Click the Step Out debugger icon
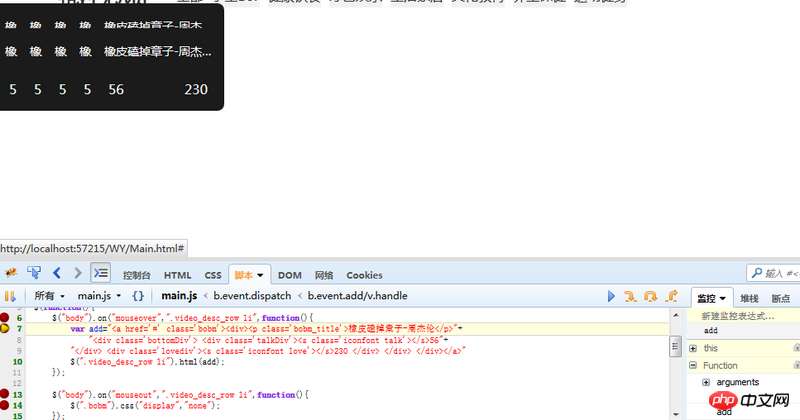The width and height of the screenshot is (800, 420). [673, 296]
